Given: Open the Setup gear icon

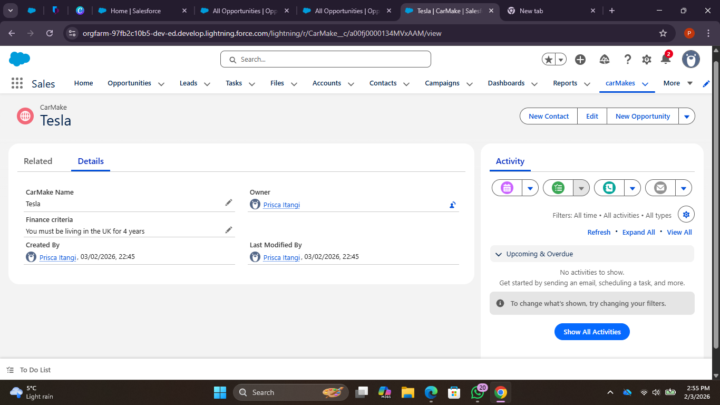Looking at the screenshot, I should [647, 59].
